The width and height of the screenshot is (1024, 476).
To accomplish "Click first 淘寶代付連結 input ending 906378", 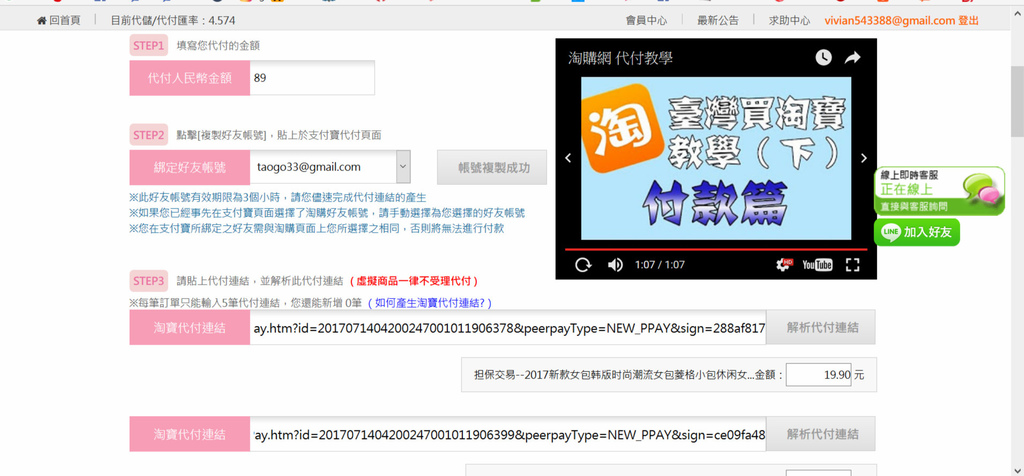I will (507, 328).
